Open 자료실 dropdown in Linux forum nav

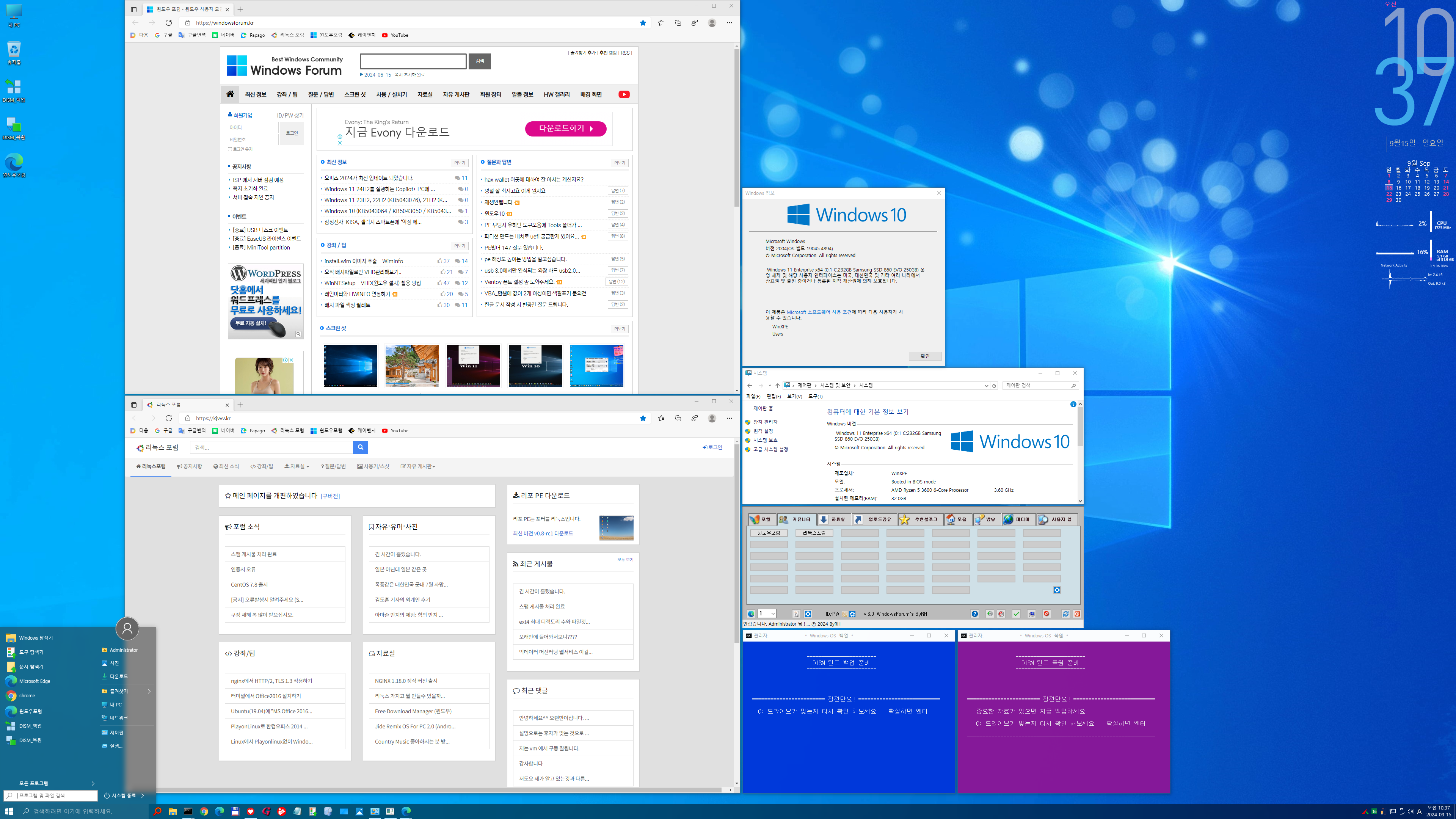coord(297,466)
